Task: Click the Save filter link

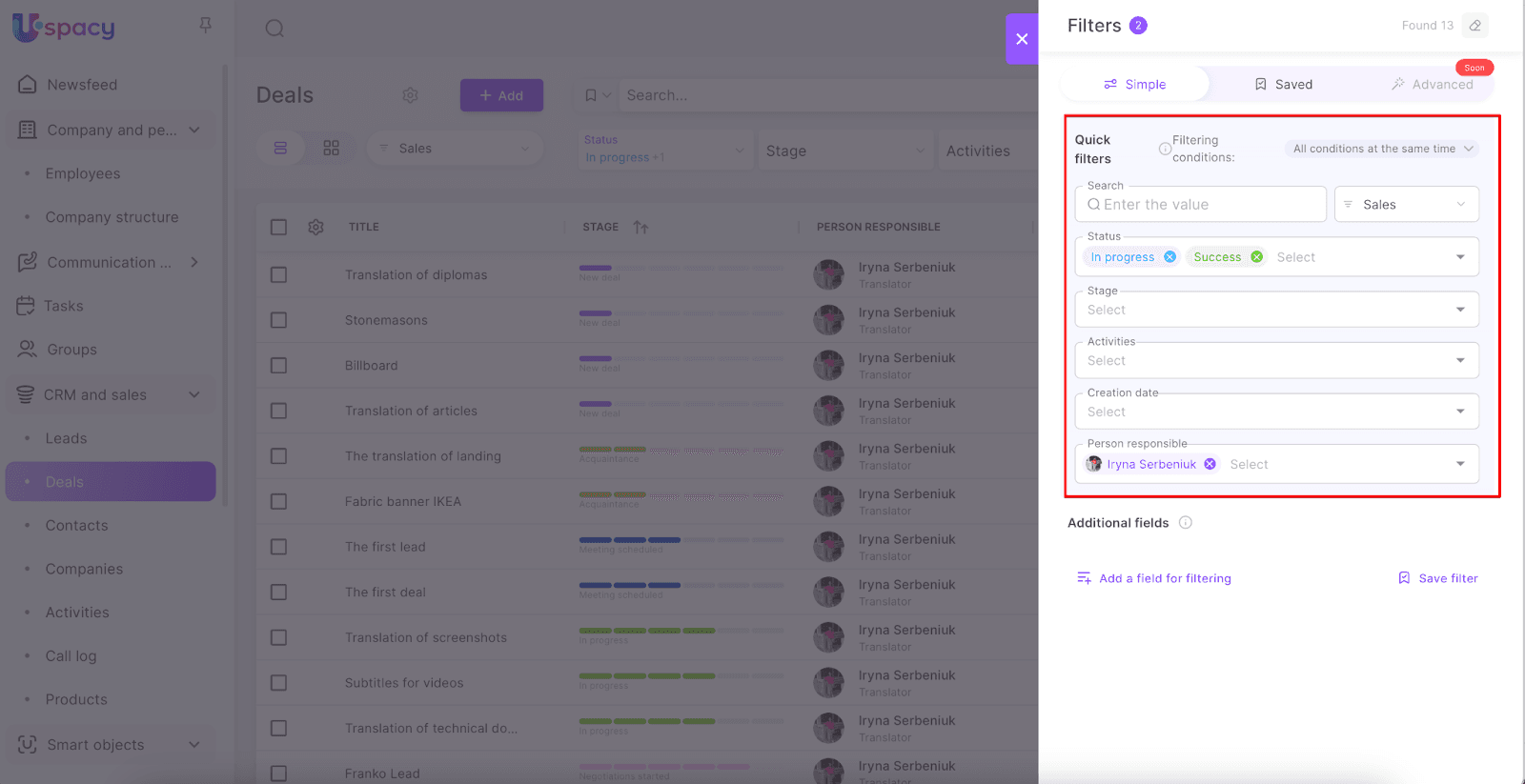Action: (1438, 578)
